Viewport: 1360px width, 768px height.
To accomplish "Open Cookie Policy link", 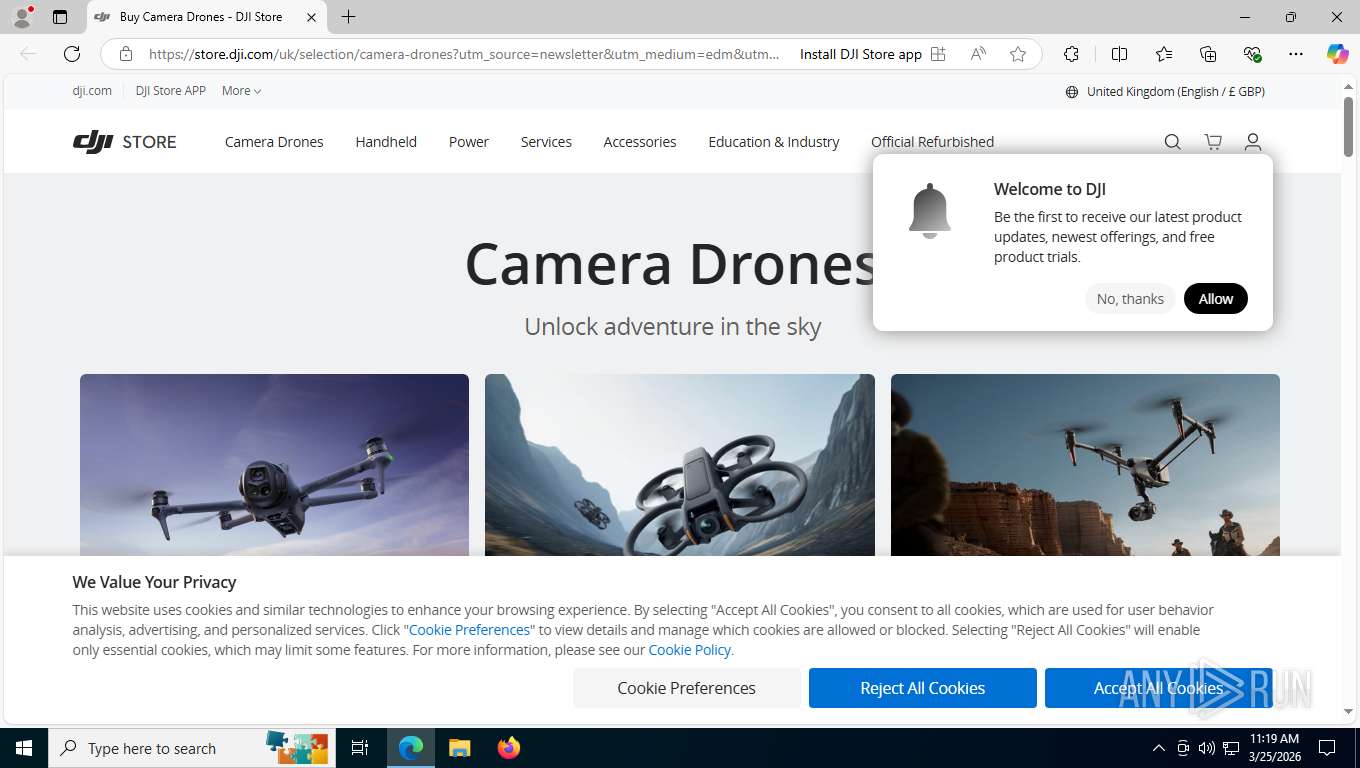I will coord(689,650).
